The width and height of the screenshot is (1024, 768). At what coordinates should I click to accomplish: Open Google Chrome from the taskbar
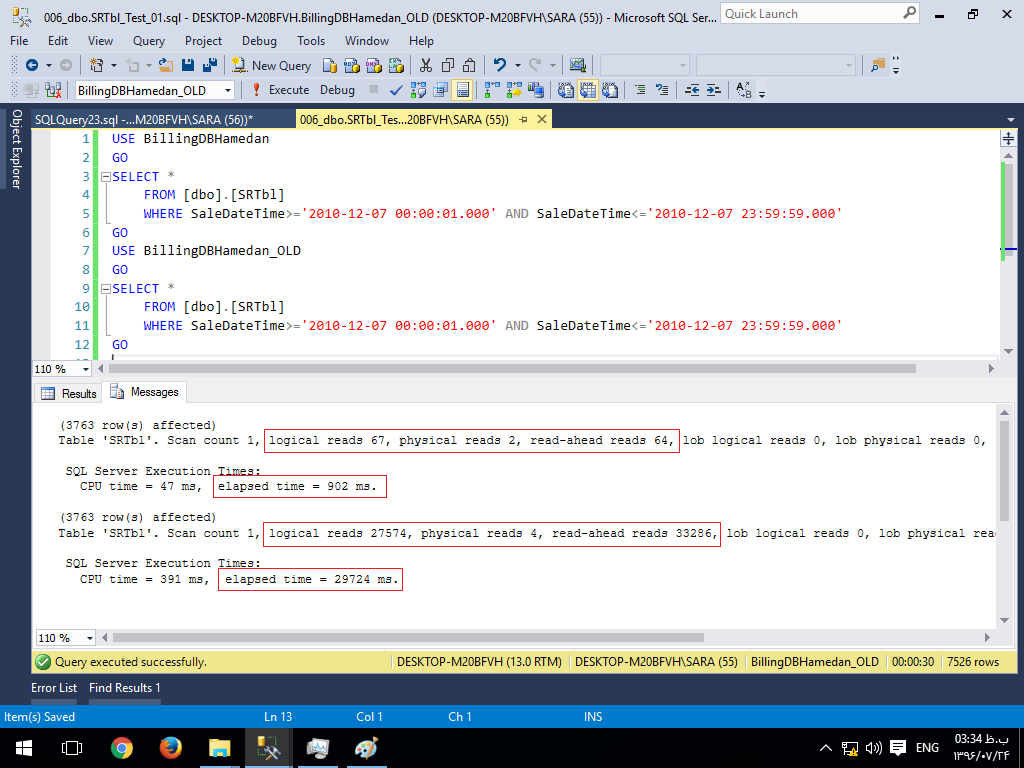(x=122, y=748)
